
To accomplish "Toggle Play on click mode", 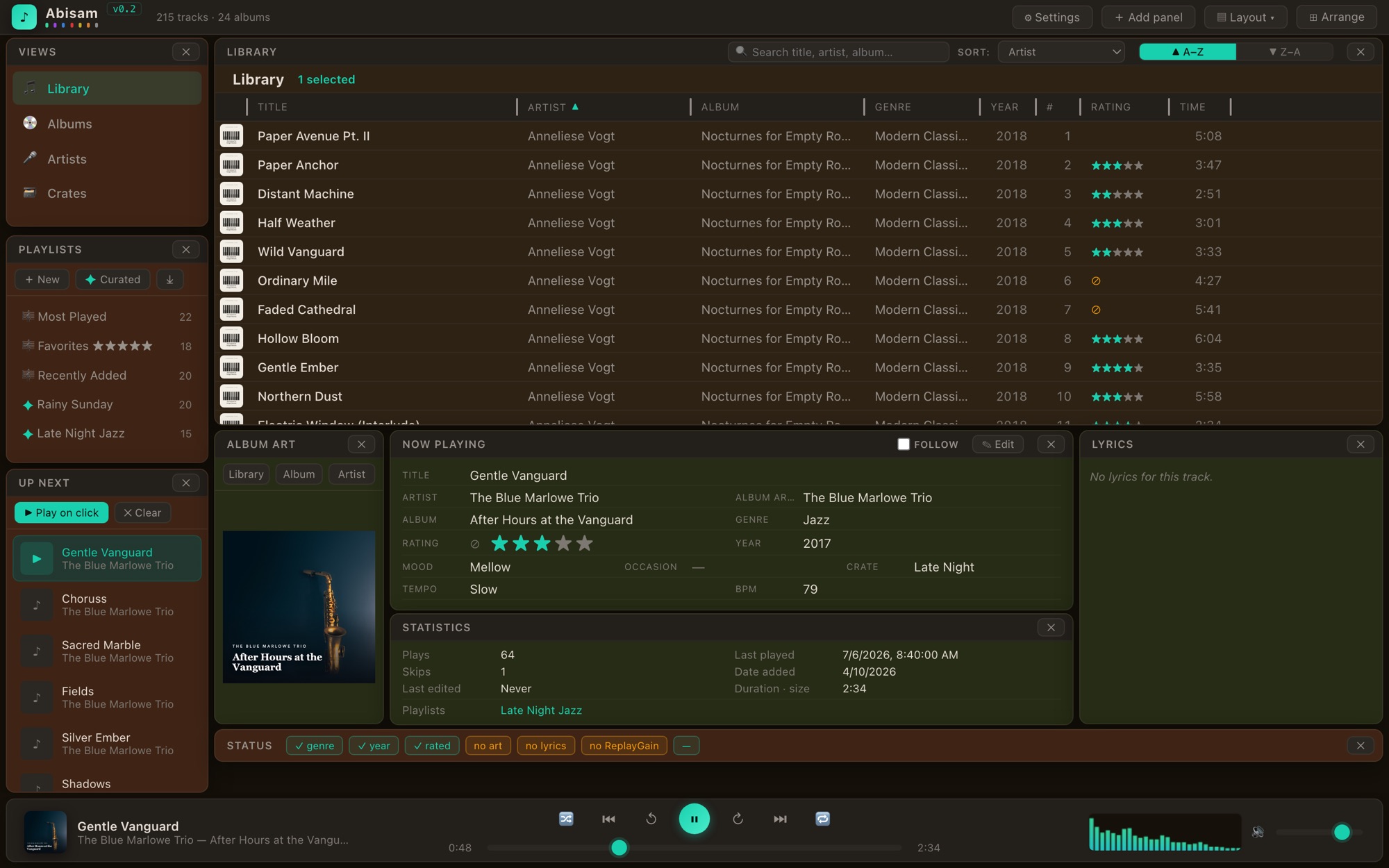I will (61, 512).
